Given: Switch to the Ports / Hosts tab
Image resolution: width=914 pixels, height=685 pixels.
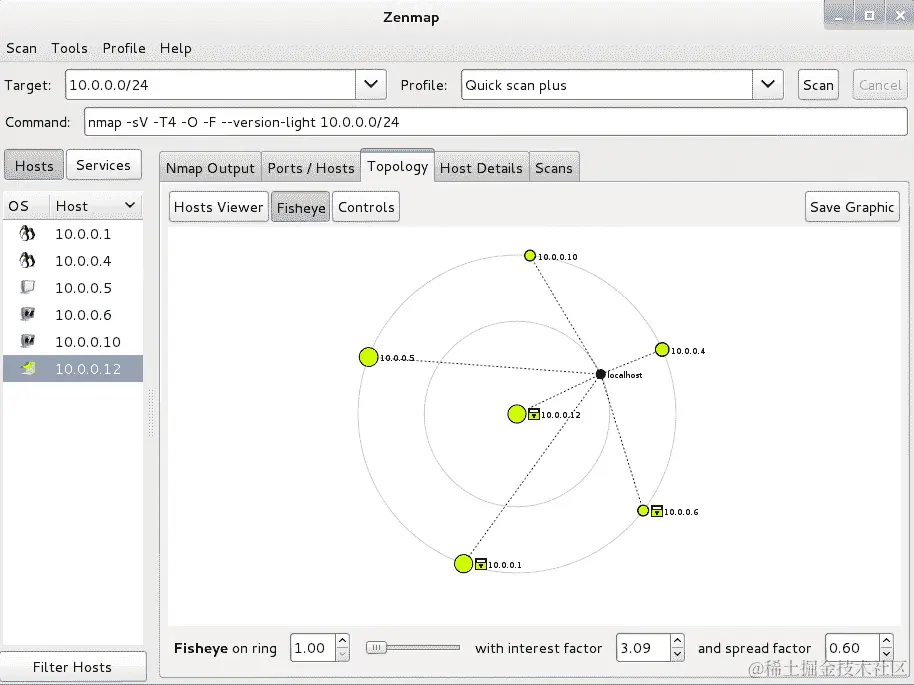Looking at the screenshot, I should pos(311,168).
